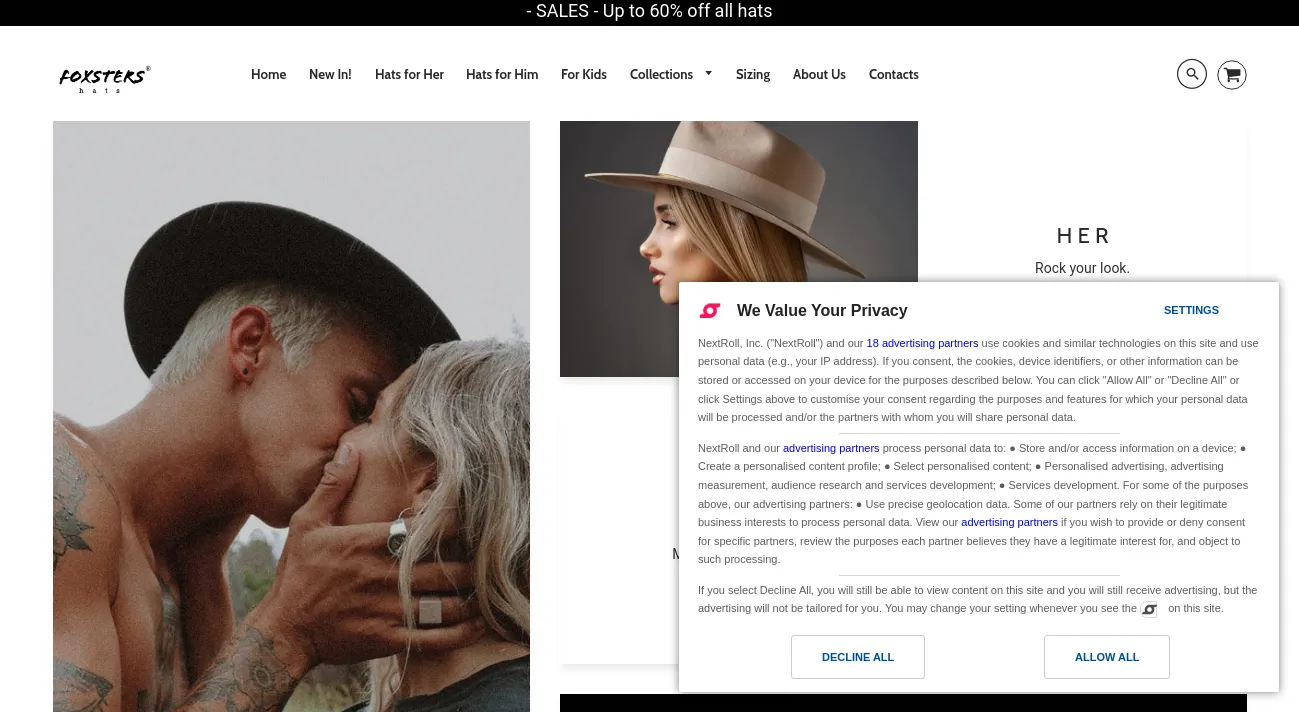Open the For Kids menu item

pyautogui.click(x=584, y=74)
